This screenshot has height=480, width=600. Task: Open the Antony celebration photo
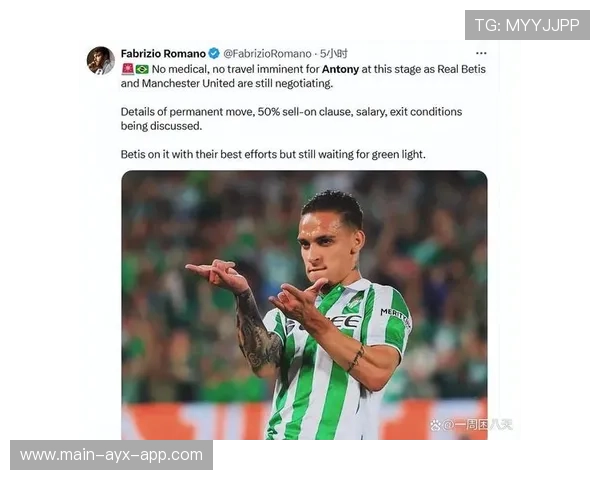click(x=304, y=305)
